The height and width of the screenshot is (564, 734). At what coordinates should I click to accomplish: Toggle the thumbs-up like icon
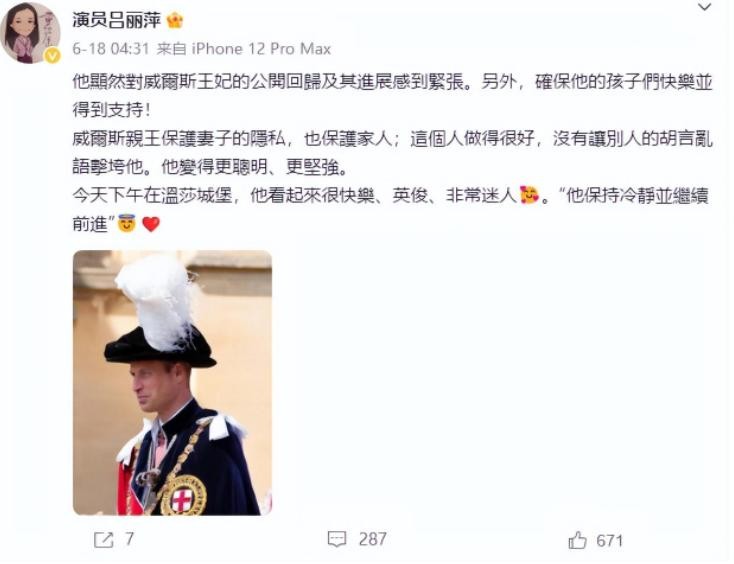577,540
